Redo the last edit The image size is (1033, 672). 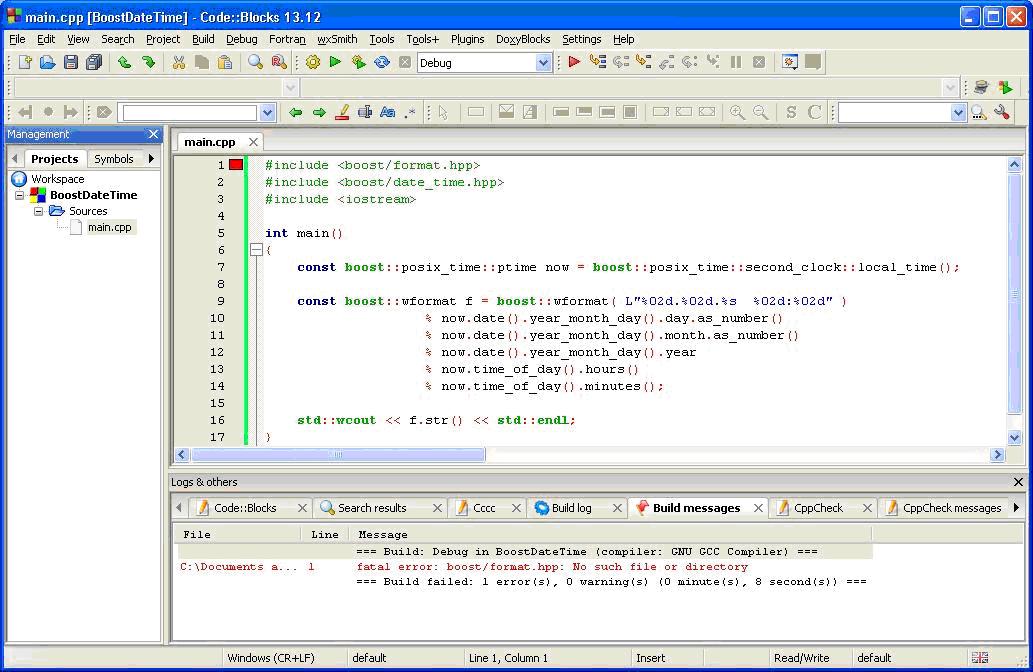tap(148, 63)
